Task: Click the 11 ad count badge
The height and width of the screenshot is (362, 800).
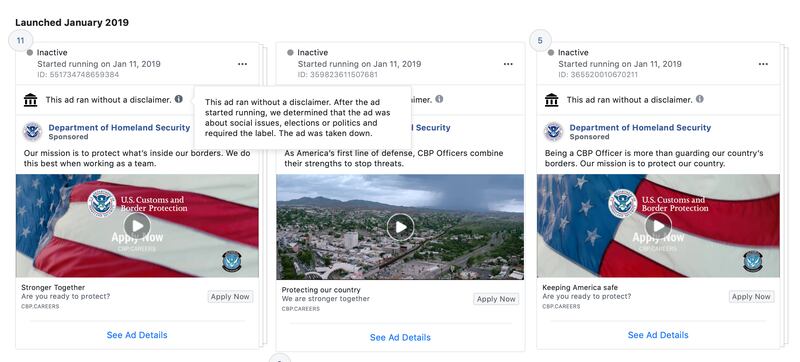Action: click(21, 41)
